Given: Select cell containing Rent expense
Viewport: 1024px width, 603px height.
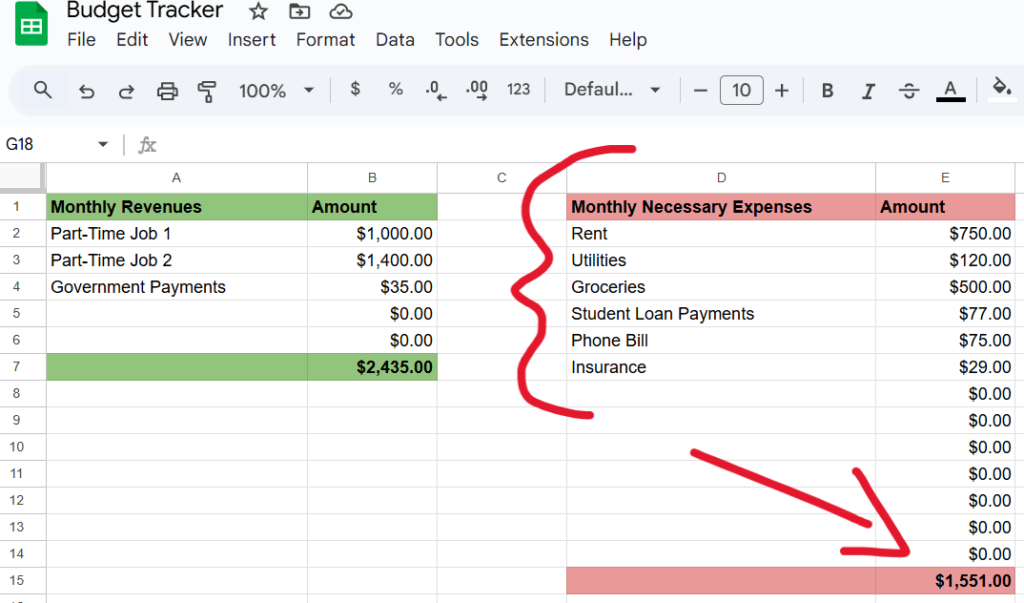Looking at the screenshot, I should coord(721,233).
